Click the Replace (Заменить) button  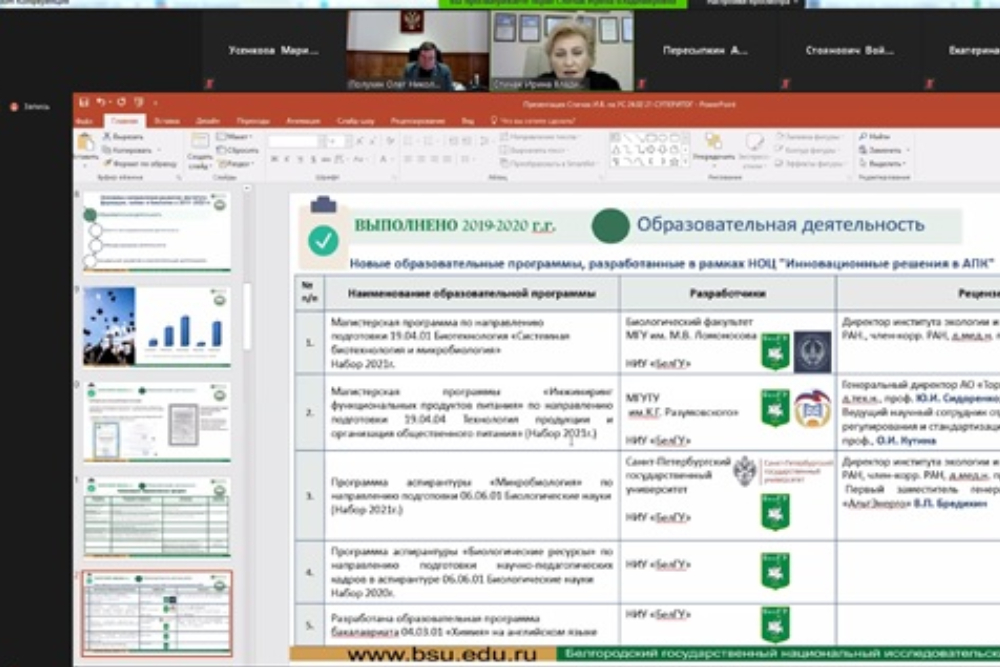click(882, 150)
